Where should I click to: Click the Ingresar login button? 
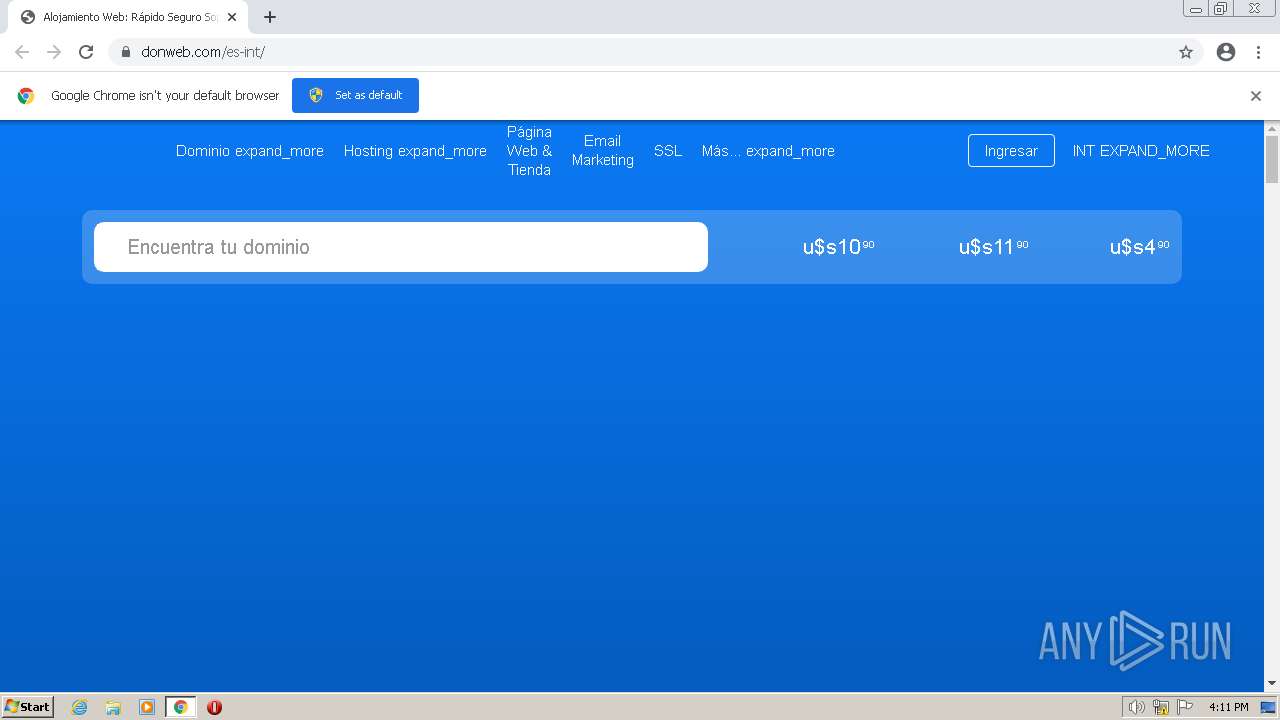pos(1011,151)
